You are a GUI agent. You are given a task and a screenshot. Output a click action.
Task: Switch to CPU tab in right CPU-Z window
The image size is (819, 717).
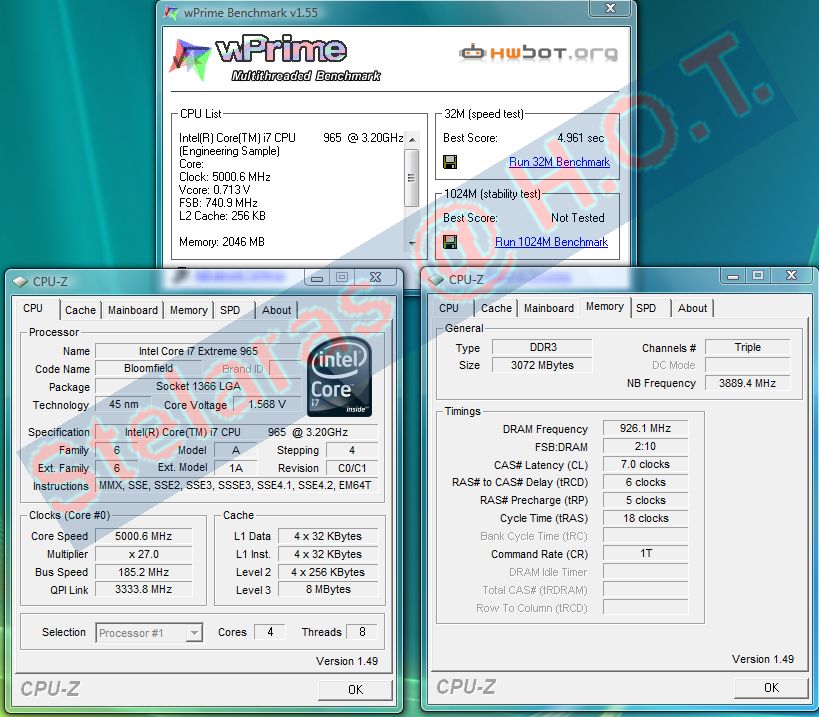449,308
